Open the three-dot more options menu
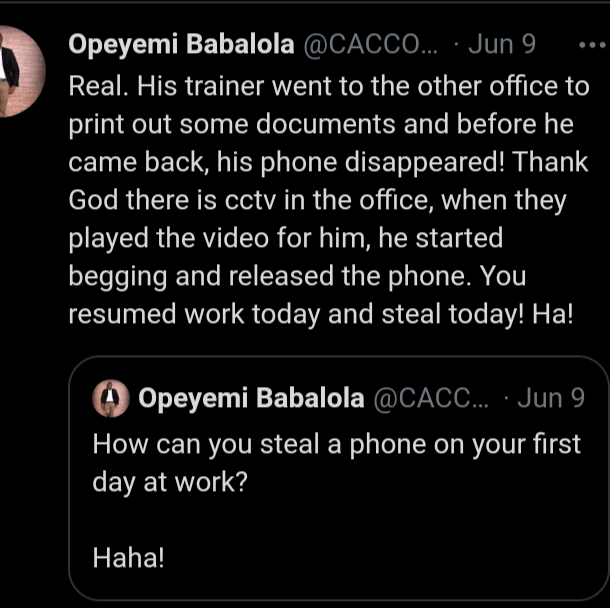Screen dimensions: 610x608 [x=592, y=46]
